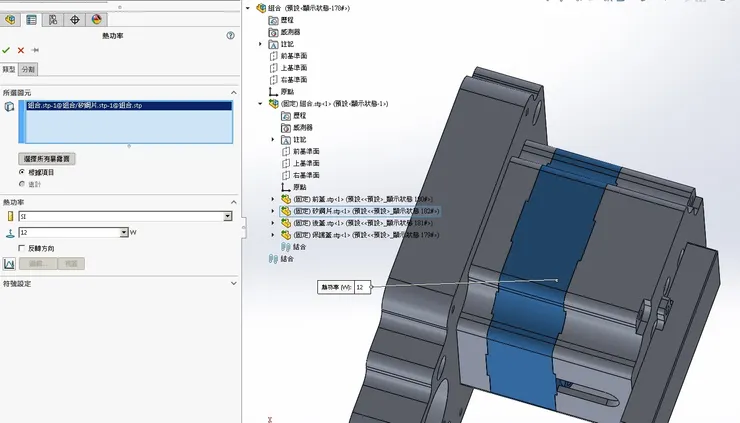Select the 後蓋.stp<1> component row
Image resolution: width=740 pixels, height=423 pixels.
(357, 223)
